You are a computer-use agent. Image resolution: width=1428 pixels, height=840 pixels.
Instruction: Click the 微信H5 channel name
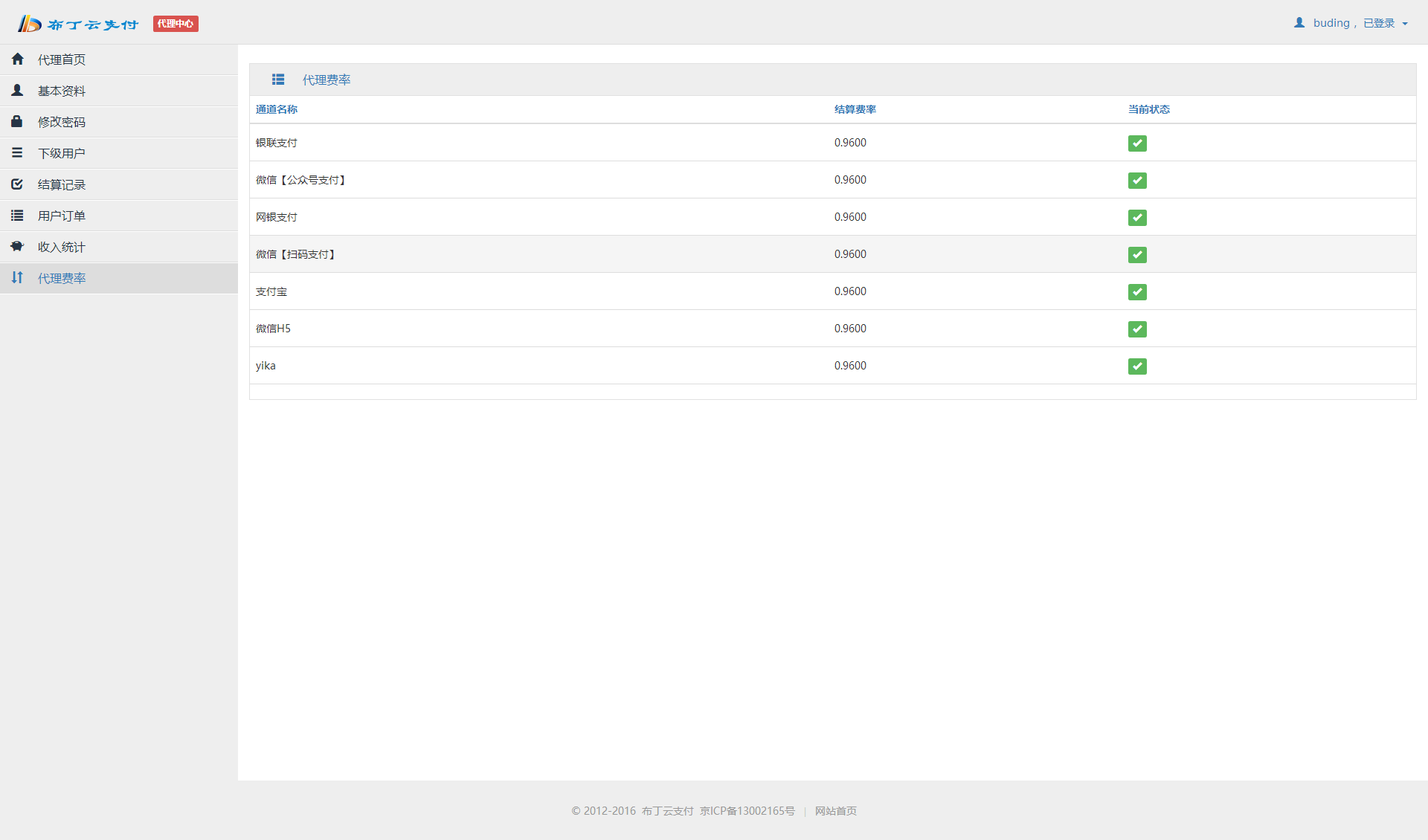pyautogui.click(x=273, y=329)
